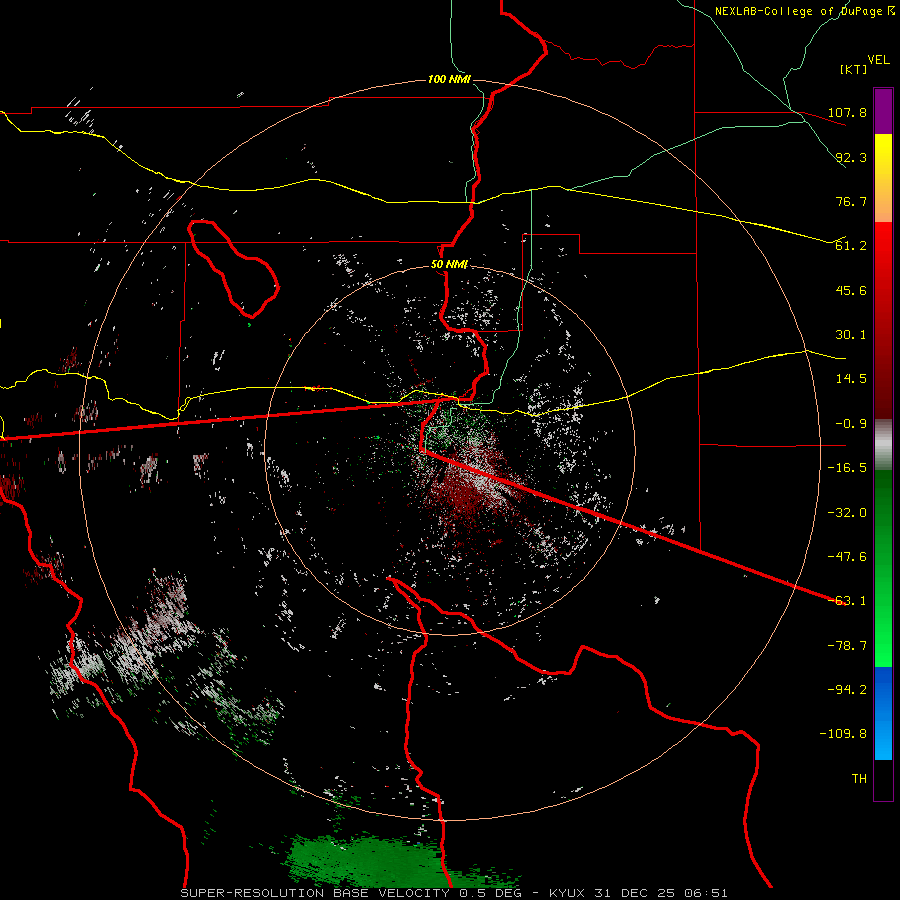Viewport: 900px width, 900px height.
Task: Click the 30.1 velocity scale value
Action: [851, 335]
